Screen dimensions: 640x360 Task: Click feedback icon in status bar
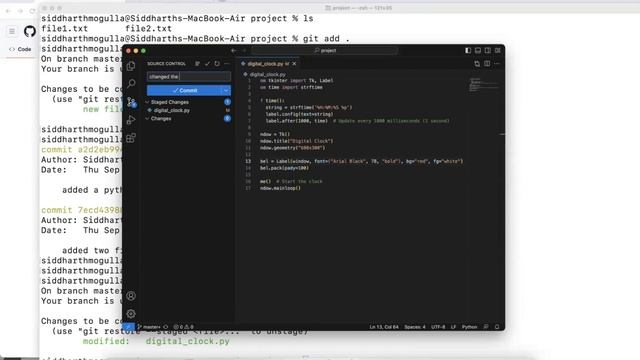[x=486, y=327]
